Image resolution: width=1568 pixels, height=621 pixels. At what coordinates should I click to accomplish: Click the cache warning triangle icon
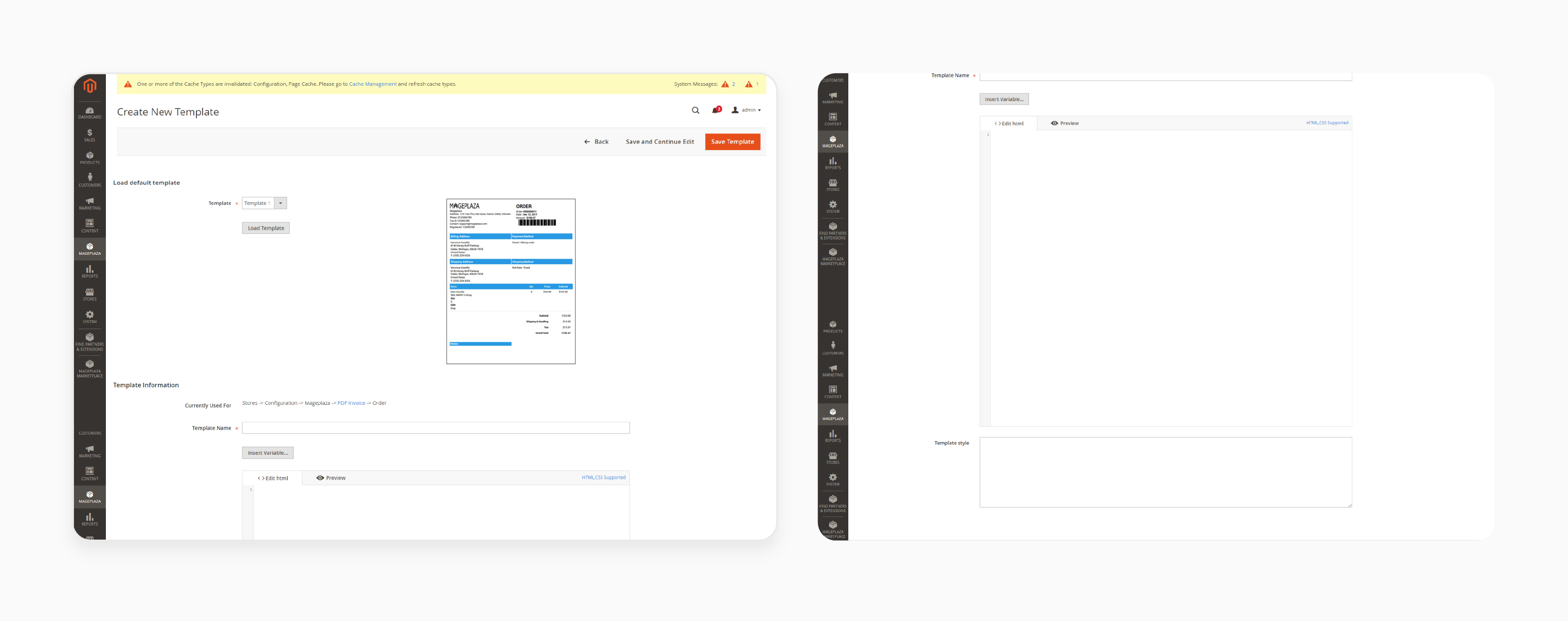pyautogui.click(x=128, y=84)
